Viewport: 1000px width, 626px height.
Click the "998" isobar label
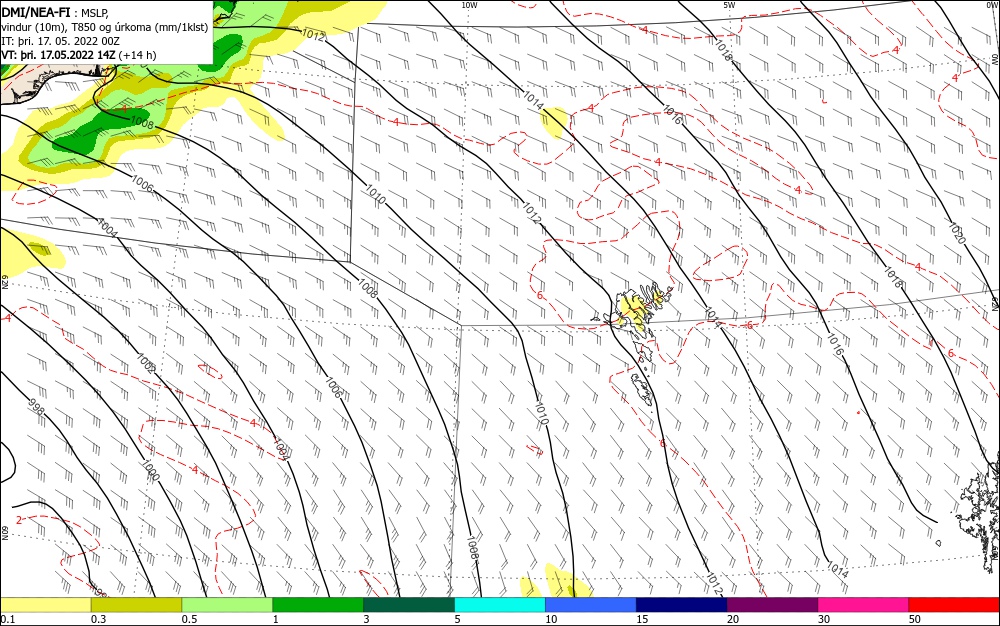point(37,408)
